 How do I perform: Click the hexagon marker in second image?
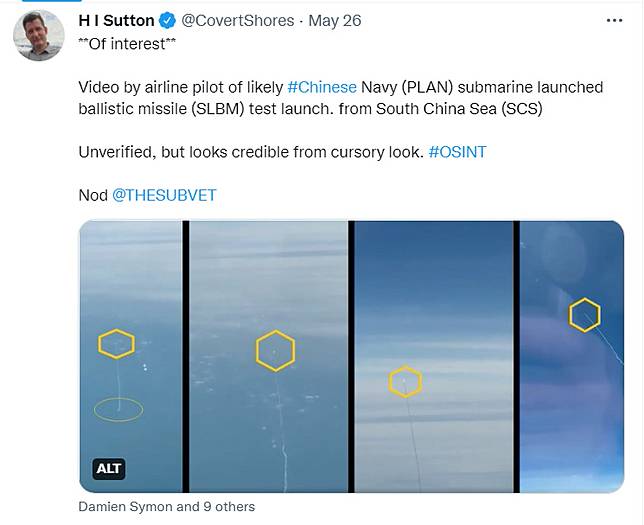pyautogui.click(x=274, y=350)
